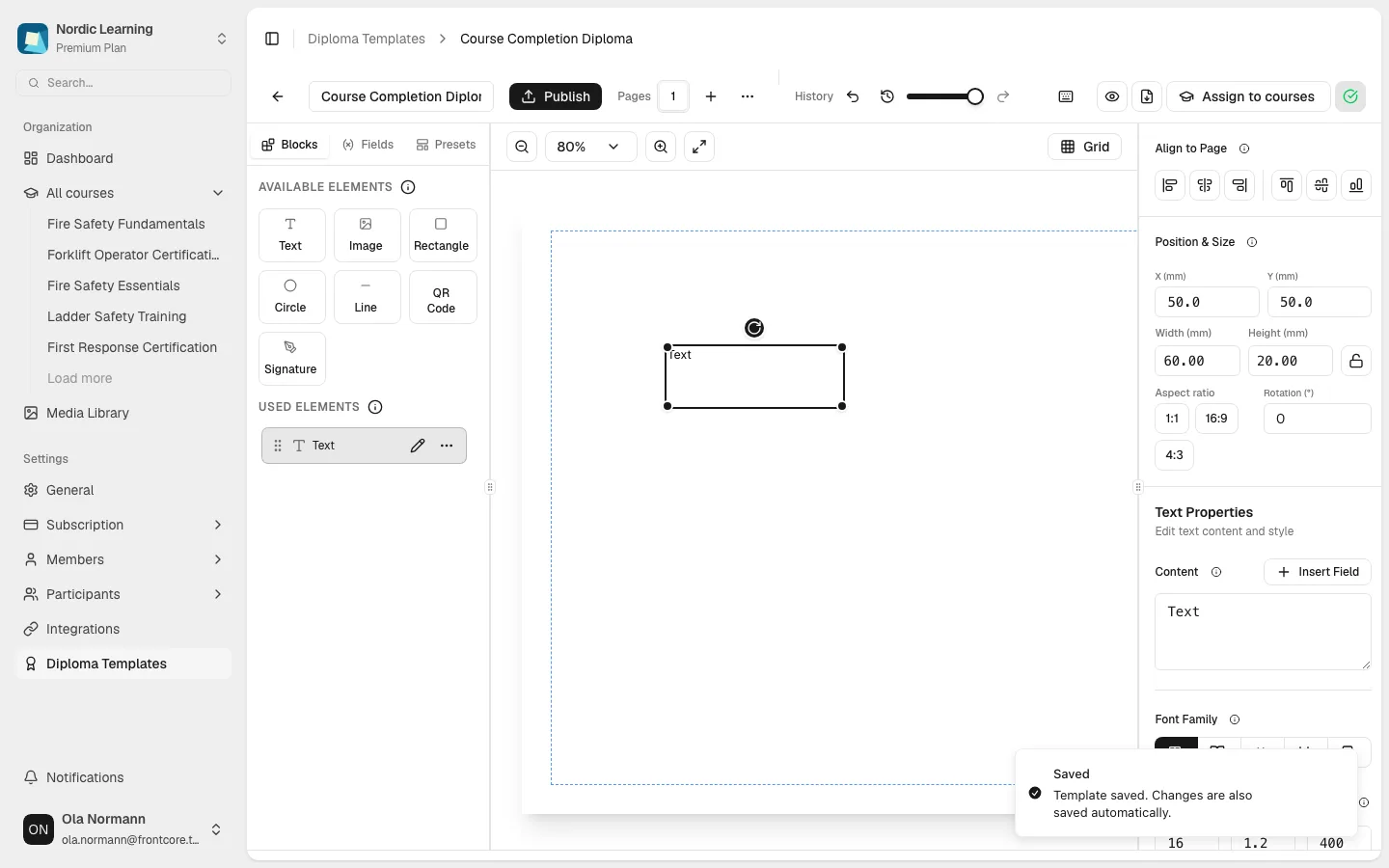Add a Line element
The width and height of the screenshot is (1389, 868).
click(366, 297)
